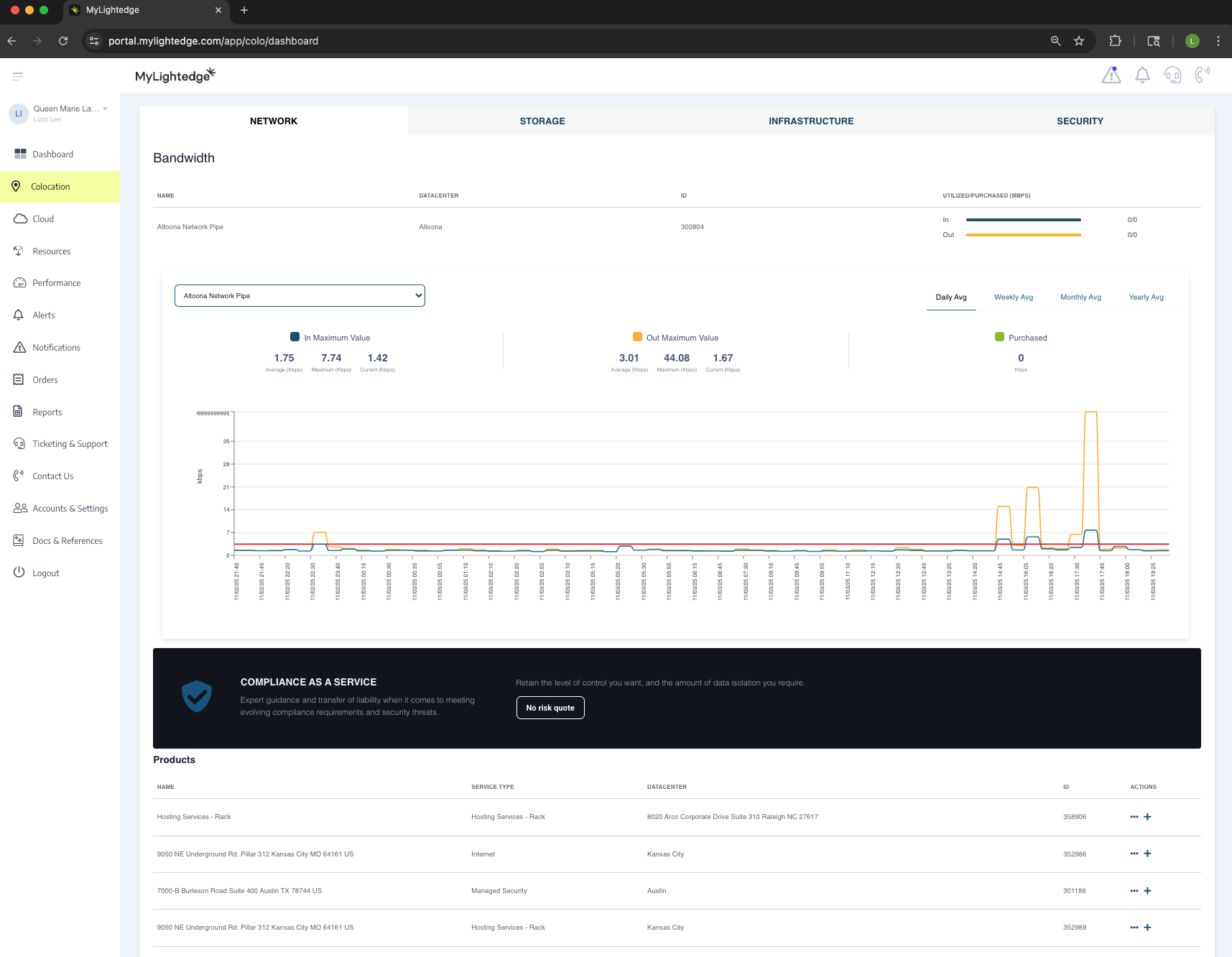
Task: Click the MyLightedge logo
Action: (x=175, y=75)
